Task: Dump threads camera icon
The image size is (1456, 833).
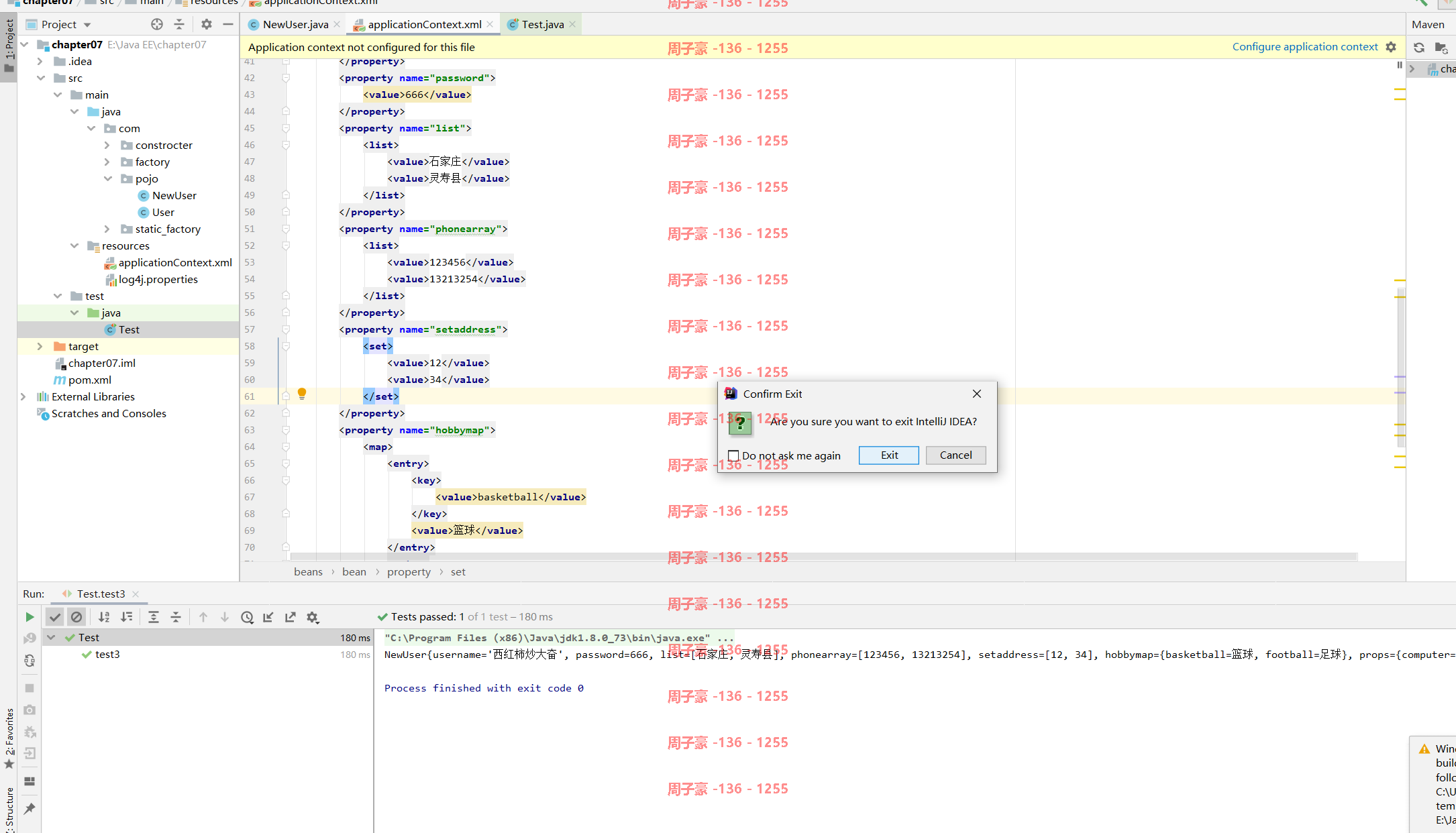Action: 30,710
